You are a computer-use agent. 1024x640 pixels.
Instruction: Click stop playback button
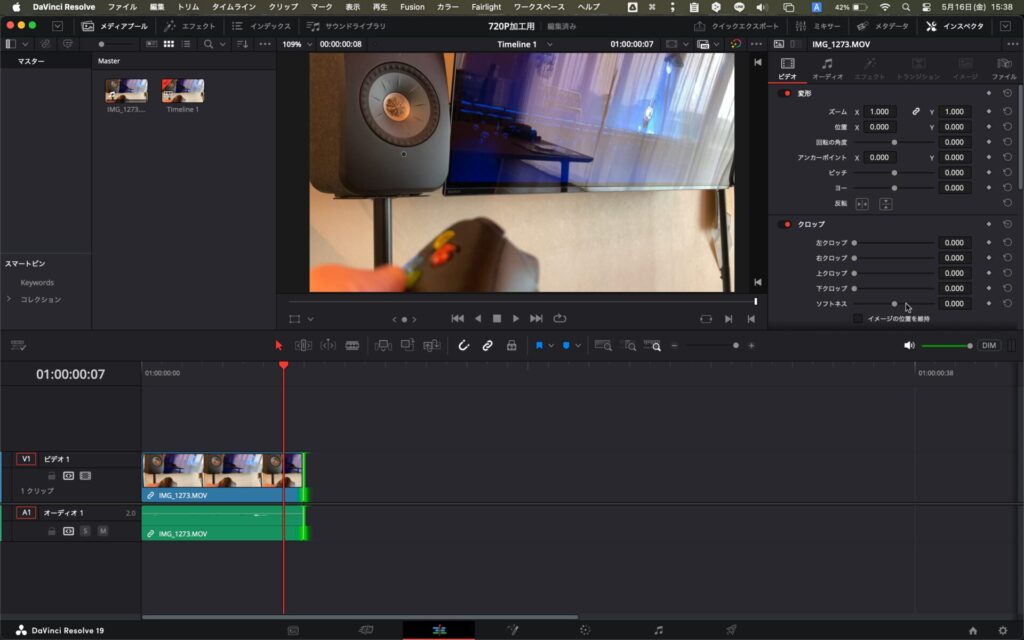tap(497, 319)
